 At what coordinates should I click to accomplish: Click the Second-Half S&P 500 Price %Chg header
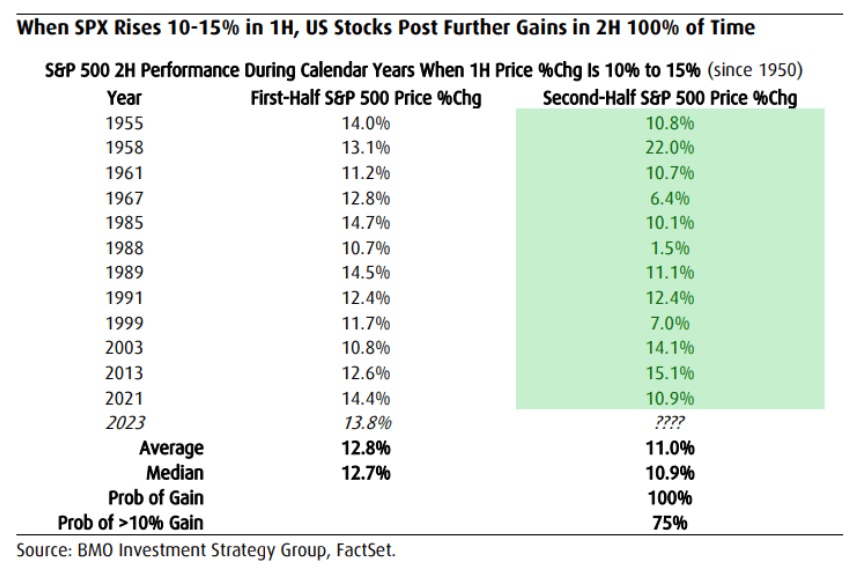[669, 98]
